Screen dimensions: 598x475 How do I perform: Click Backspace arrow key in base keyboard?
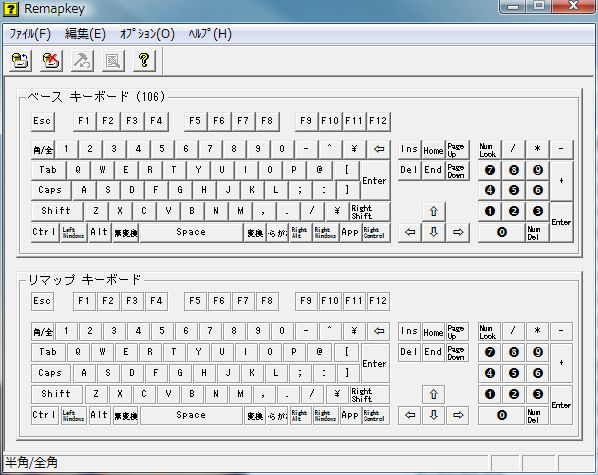click(378, 149)
